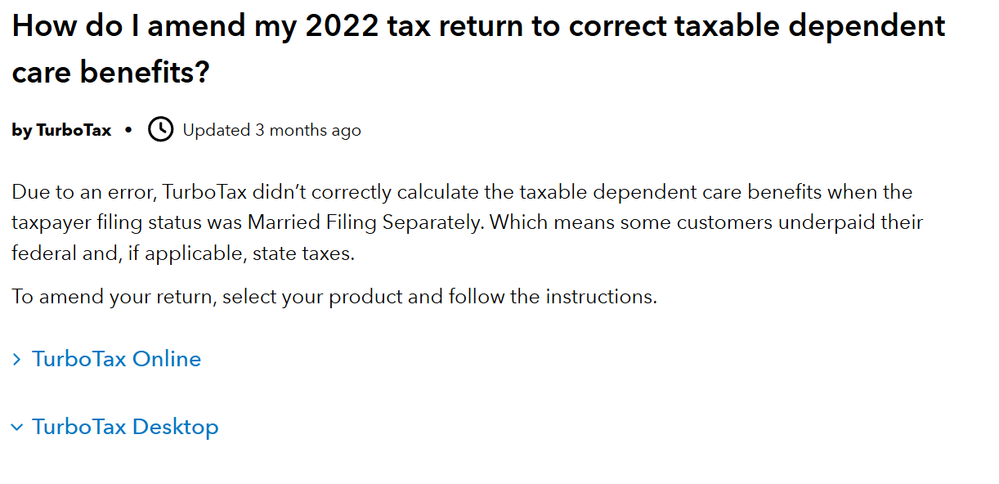Click the clock icon beside Updated
The width and height of the screenshot is (999, 484).
pos(161,129)
